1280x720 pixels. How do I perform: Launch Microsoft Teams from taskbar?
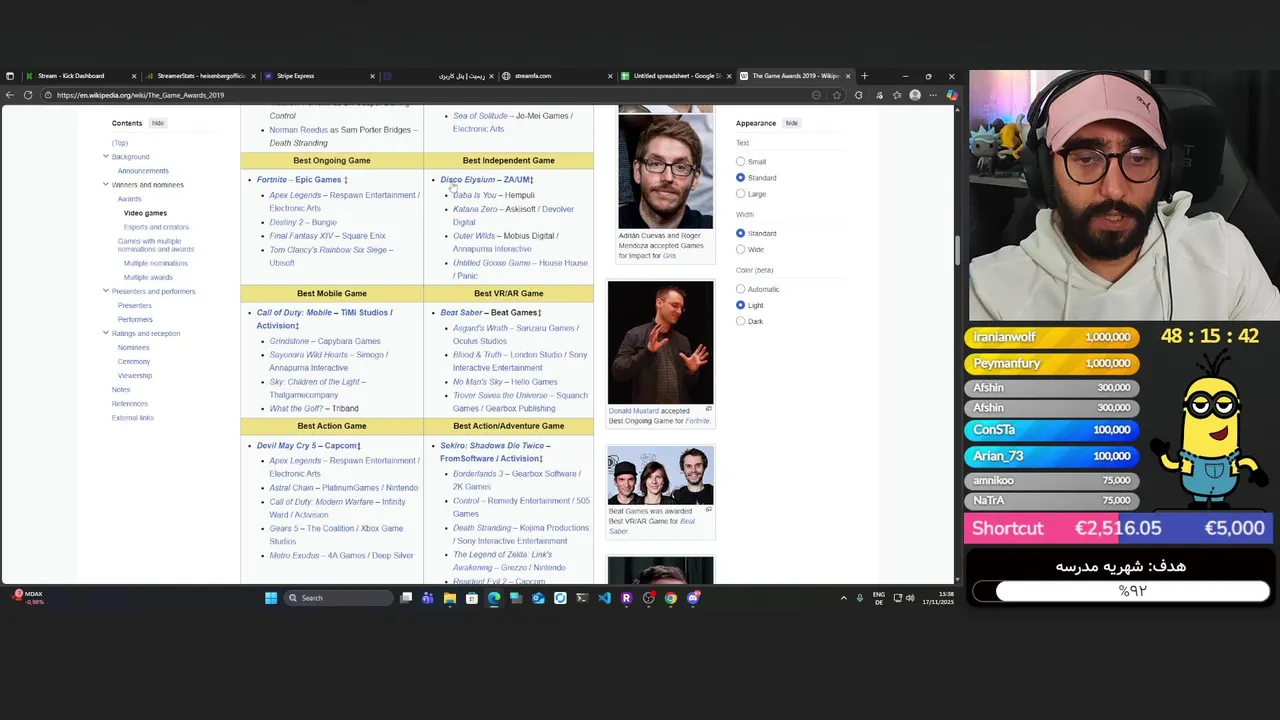click(x=428, y=598)
